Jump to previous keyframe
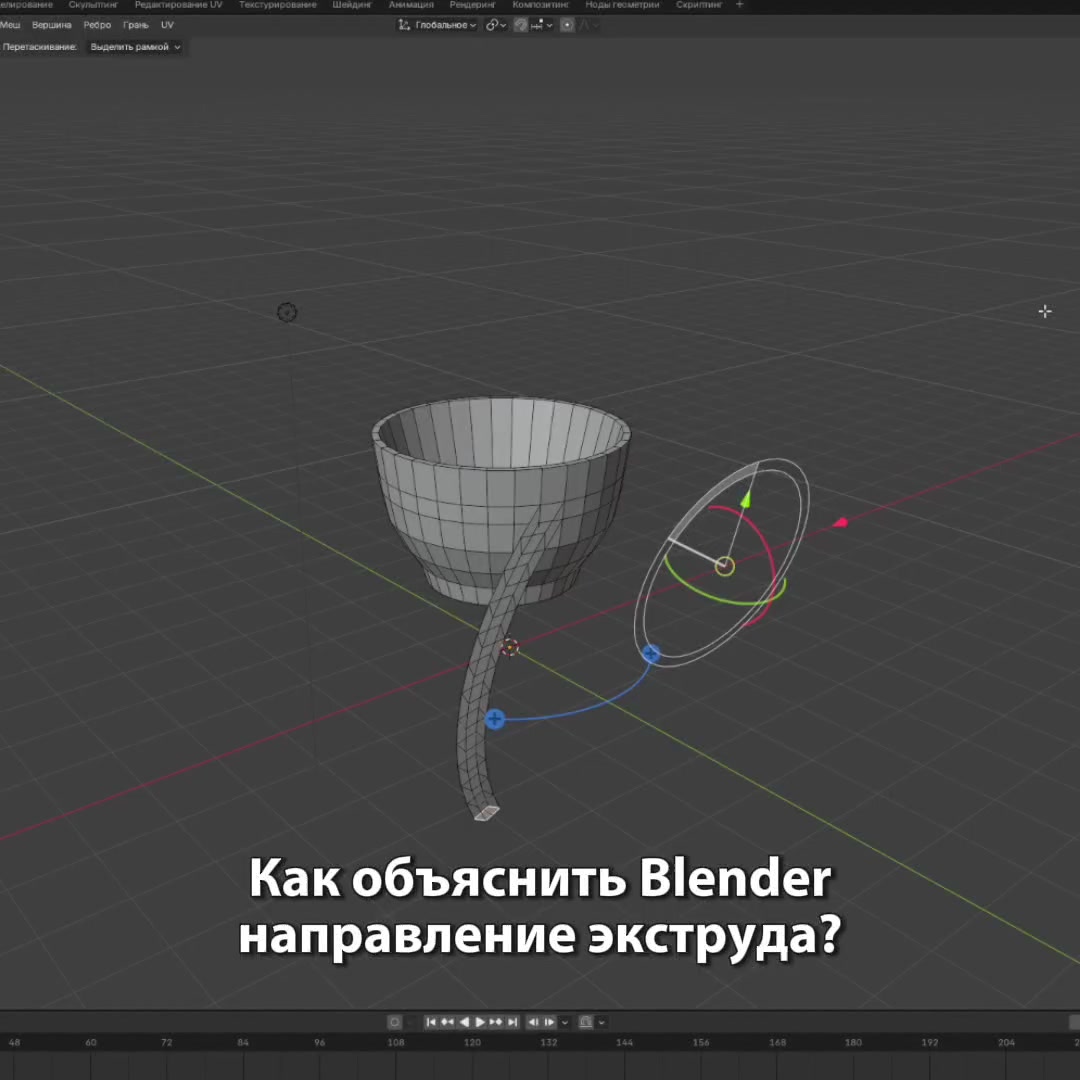Viewport: 1080px width, 1080px height. [x=447, y=1022]
